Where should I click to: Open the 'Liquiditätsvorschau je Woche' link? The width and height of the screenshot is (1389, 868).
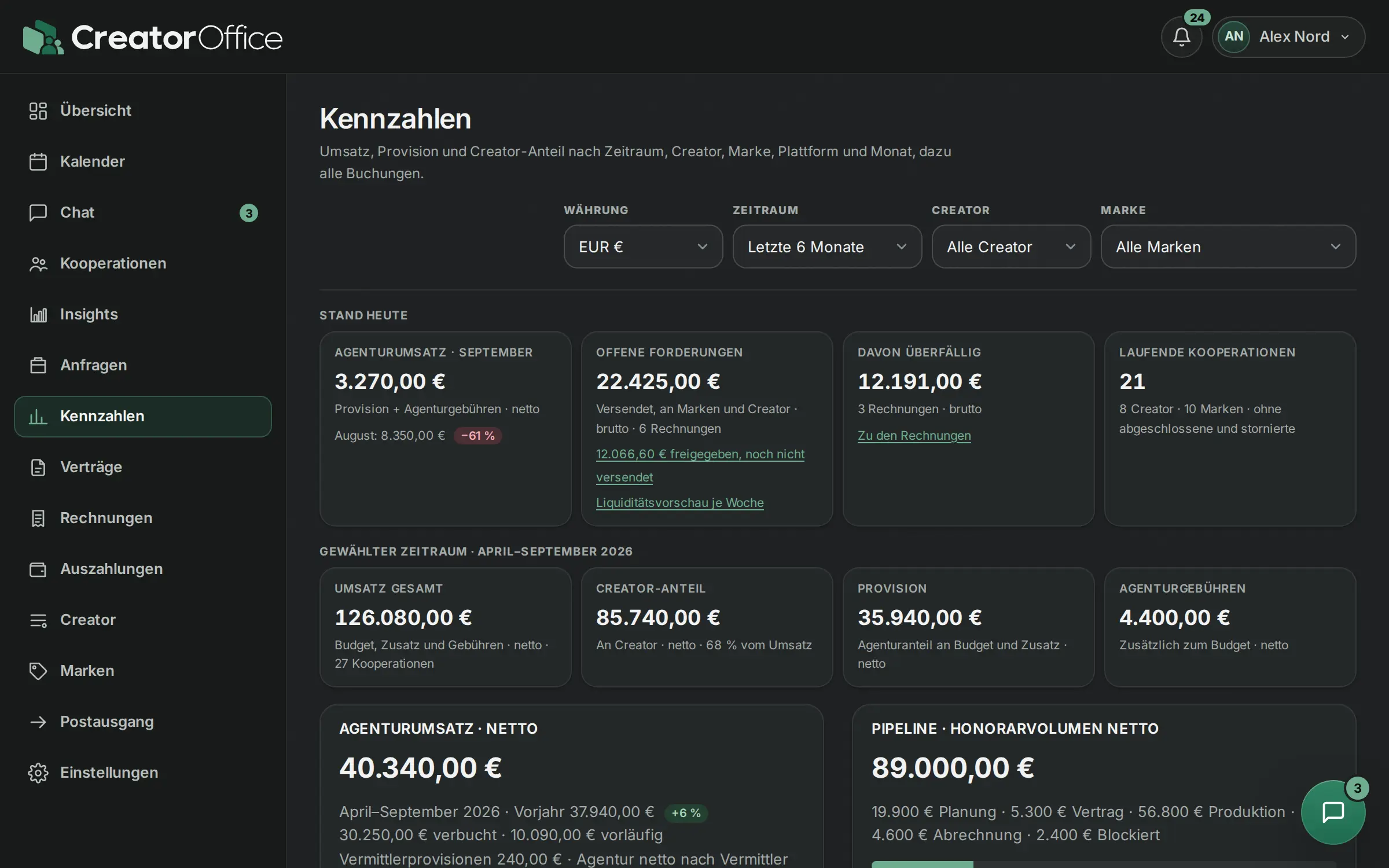[x=679, y=502]
